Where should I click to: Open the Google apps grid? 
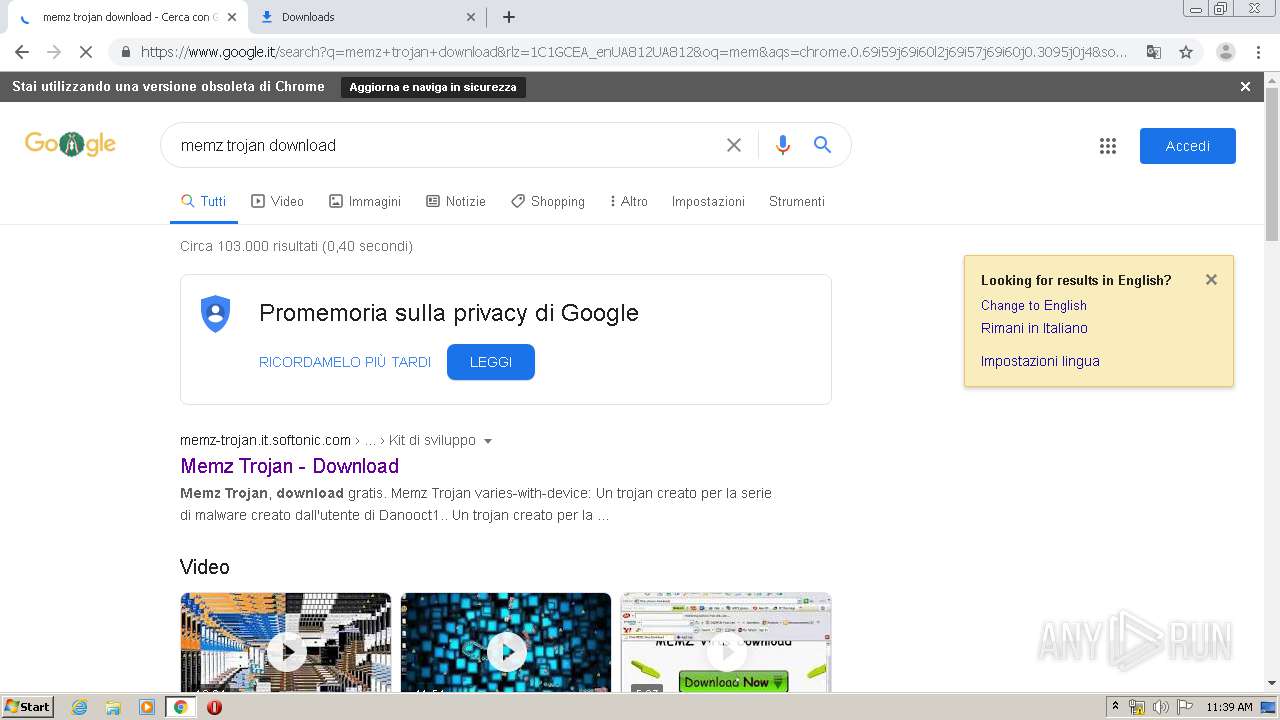tap(1108, 146)
